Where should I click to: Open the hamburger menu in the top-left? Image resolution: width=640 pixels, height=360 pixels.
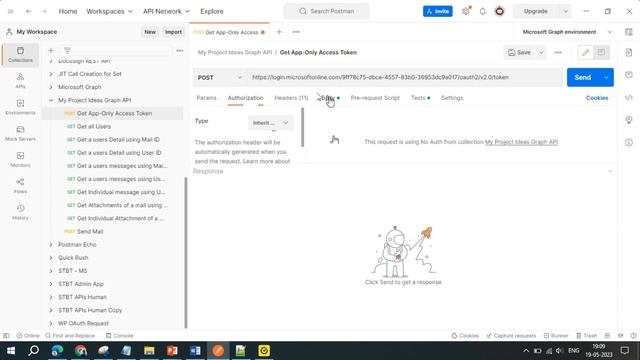[11, 11]
